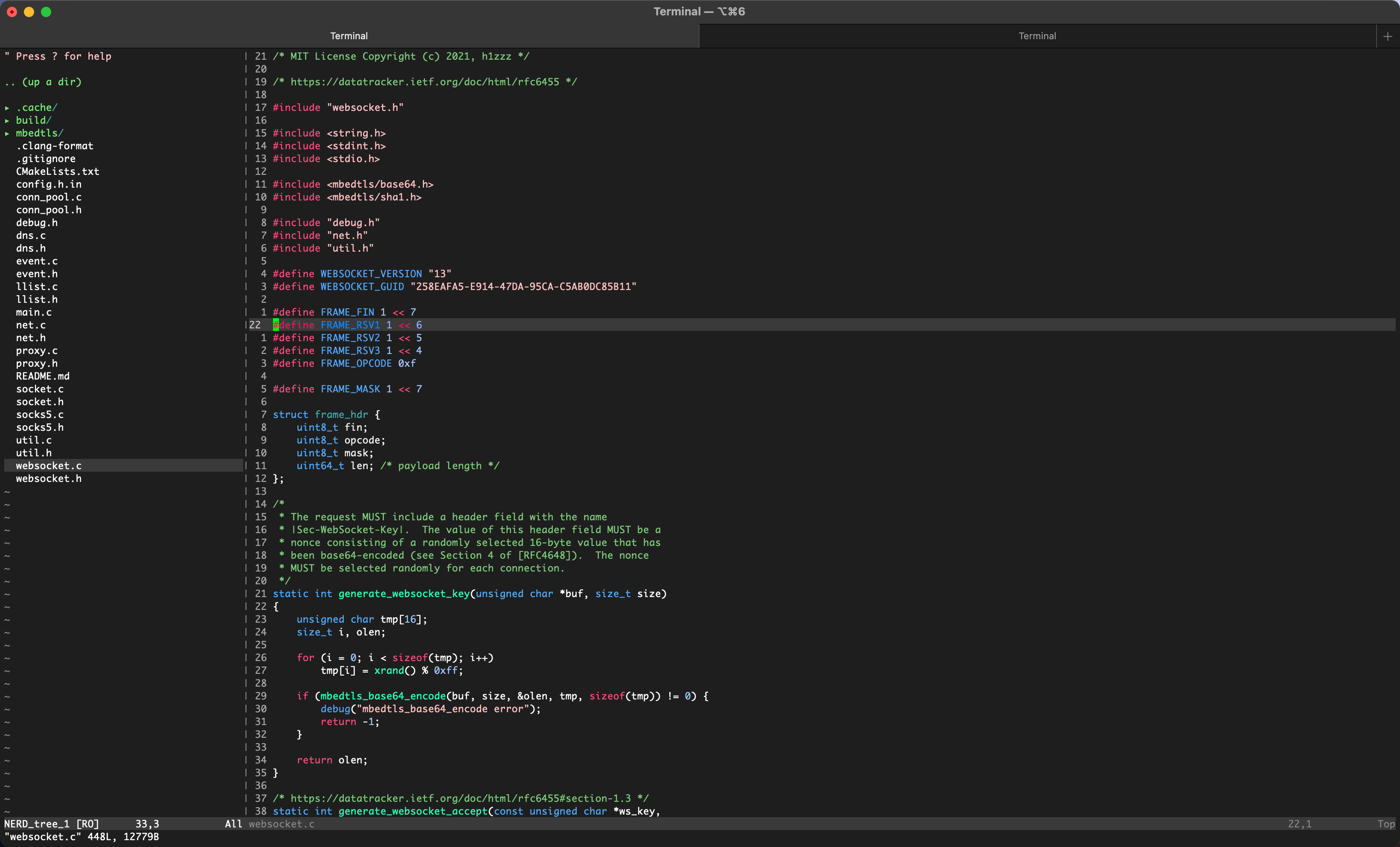Open socks5.h in the file tree

(40, 427)
